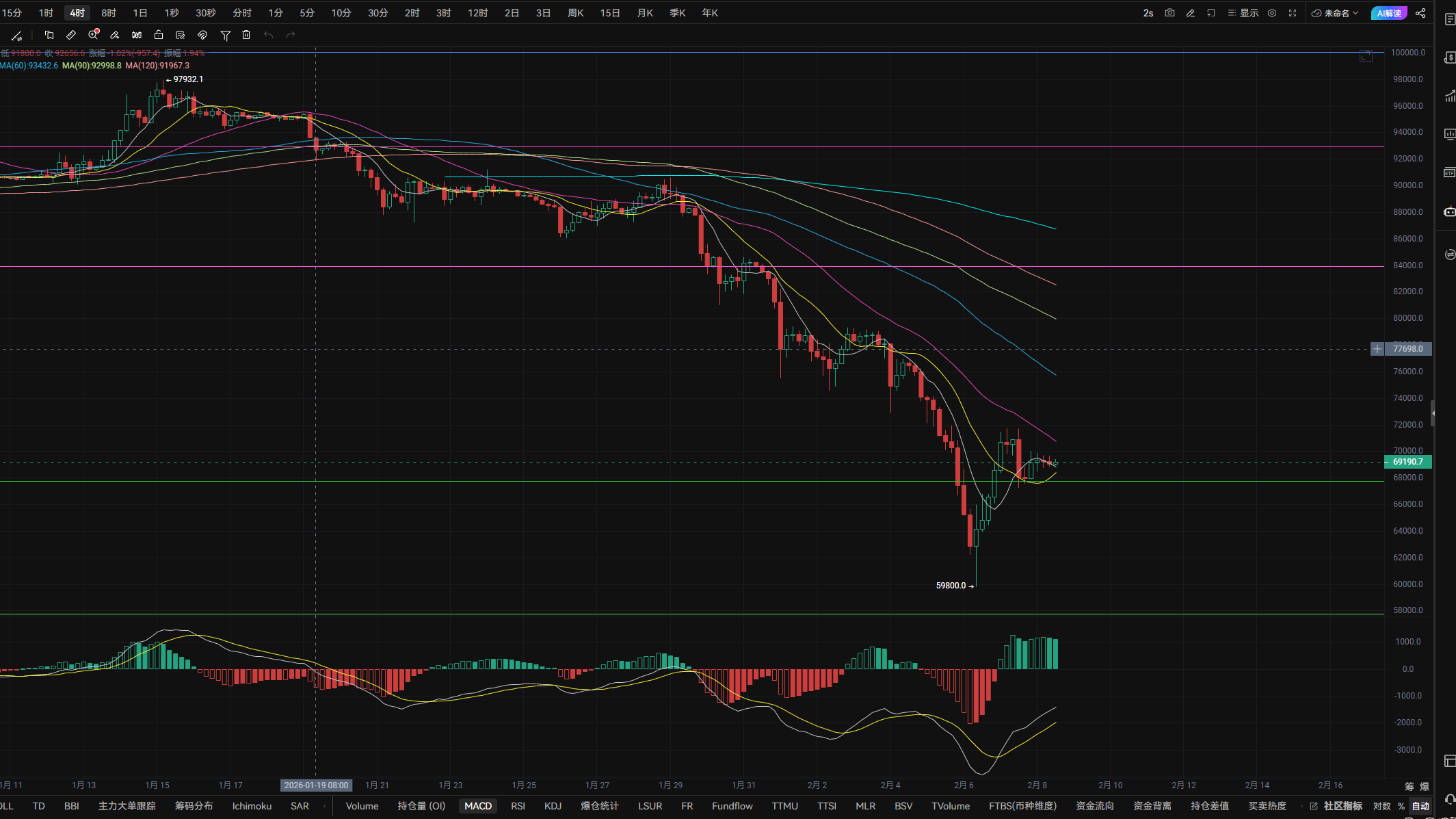Enter fullscreen chart mode
This screenshot has width=1456, height=819.
click(1293, 13)
